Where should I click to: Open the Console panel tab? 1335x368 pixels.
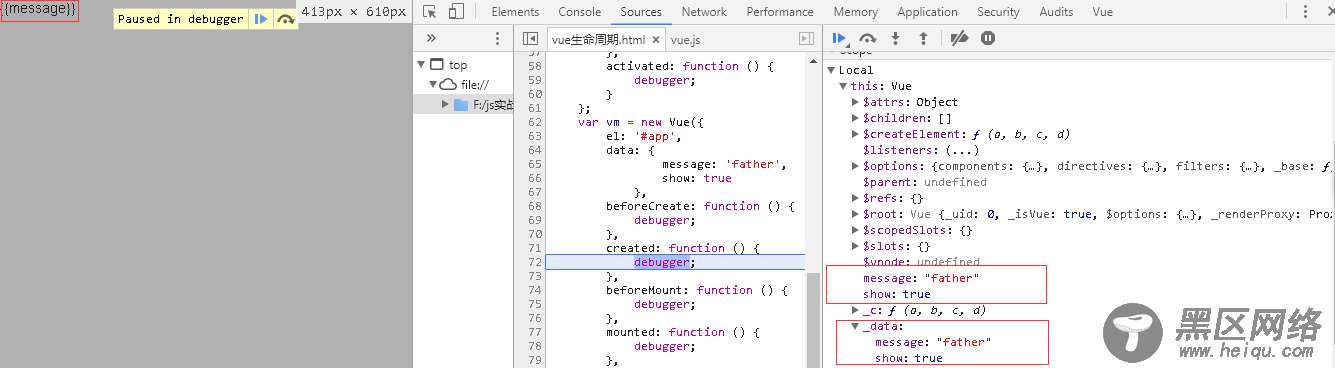click(579, 12)
